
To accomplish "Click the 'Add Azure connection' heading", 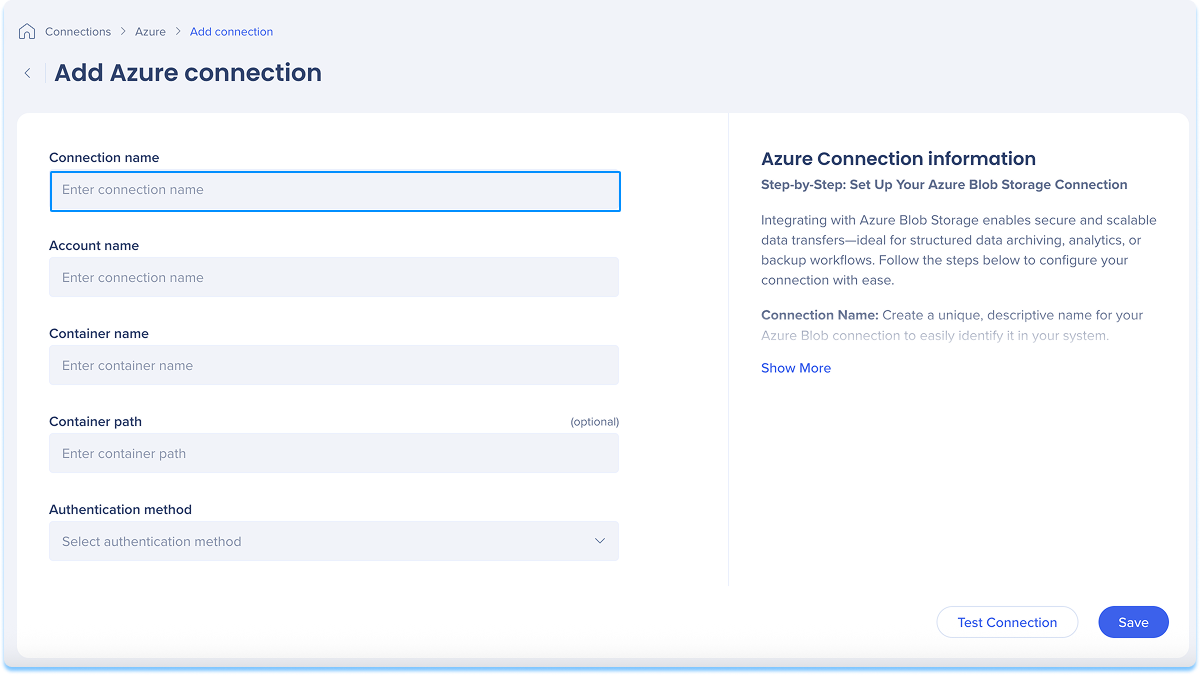I will click(188, 73).
